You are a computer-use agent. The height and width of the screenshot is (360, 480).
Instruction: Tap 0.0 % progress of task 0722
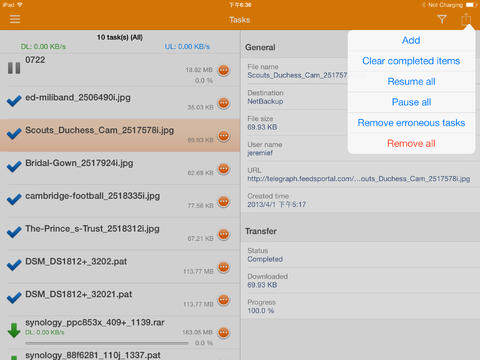click(204, 81)
